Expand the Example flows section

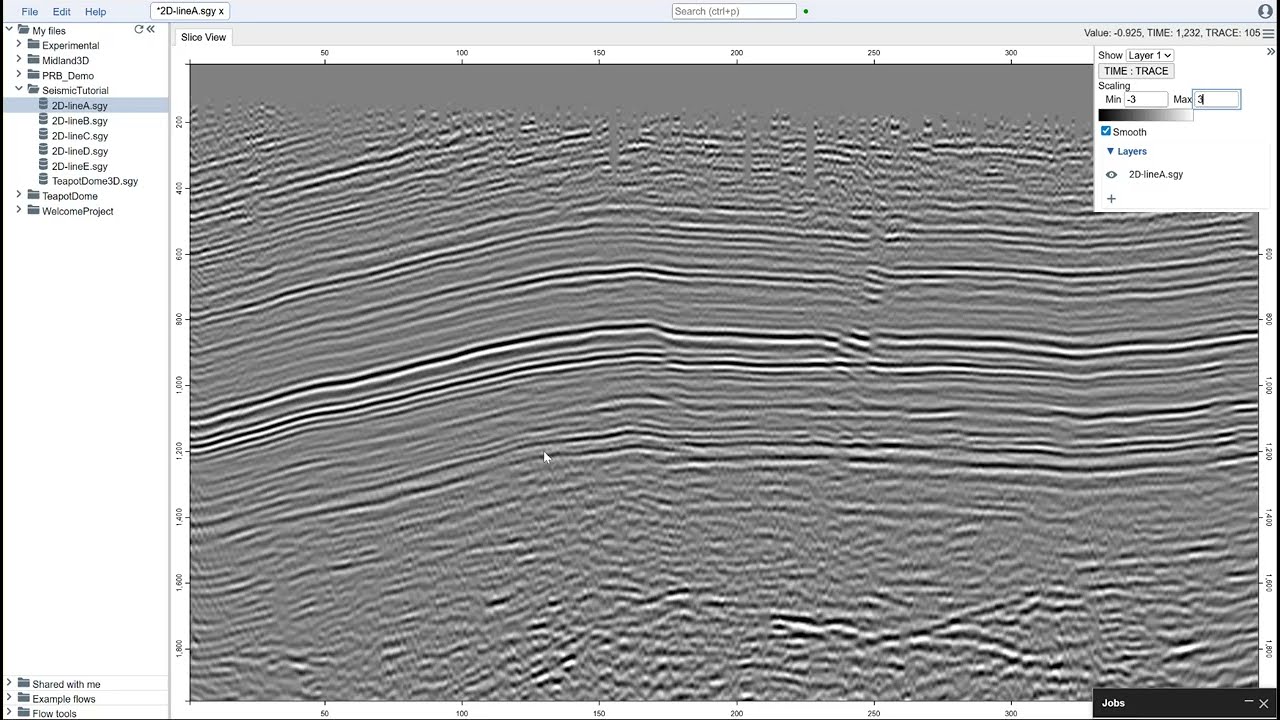coord(9,699)
